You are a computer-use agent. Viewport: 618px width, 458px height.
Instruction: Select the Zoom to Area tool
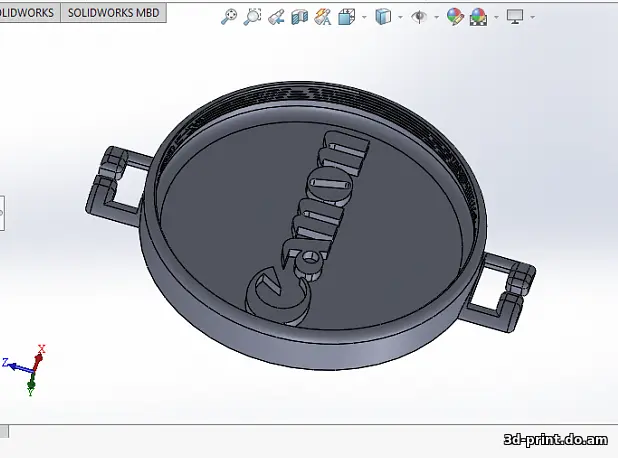(252, 17)
